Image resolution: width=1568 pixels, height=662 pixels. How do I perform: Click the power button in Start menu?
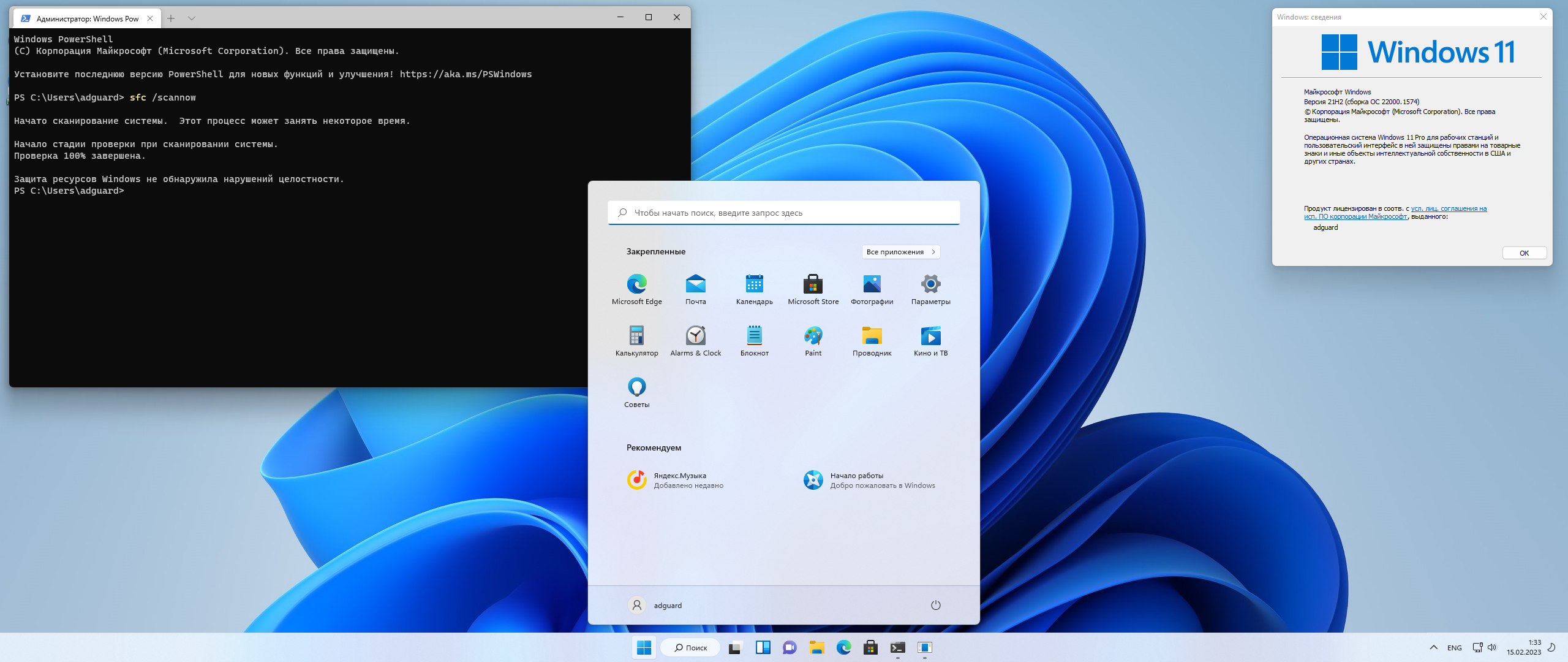point(935,605)
